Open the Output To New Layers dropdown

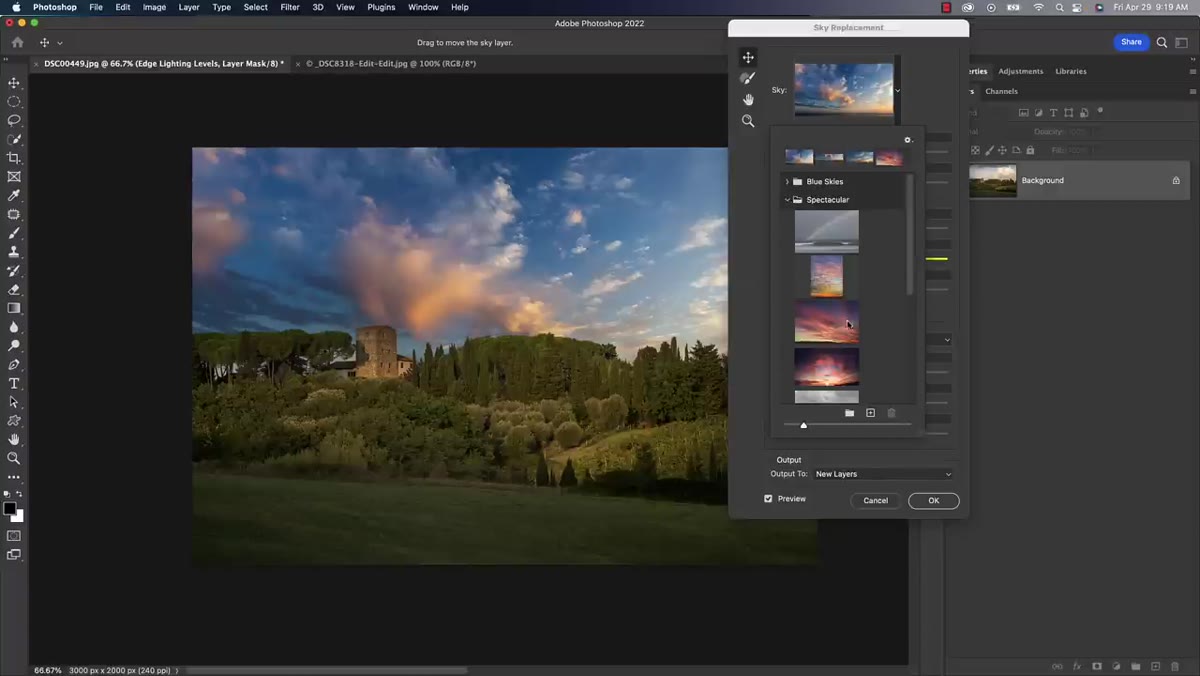883,474
